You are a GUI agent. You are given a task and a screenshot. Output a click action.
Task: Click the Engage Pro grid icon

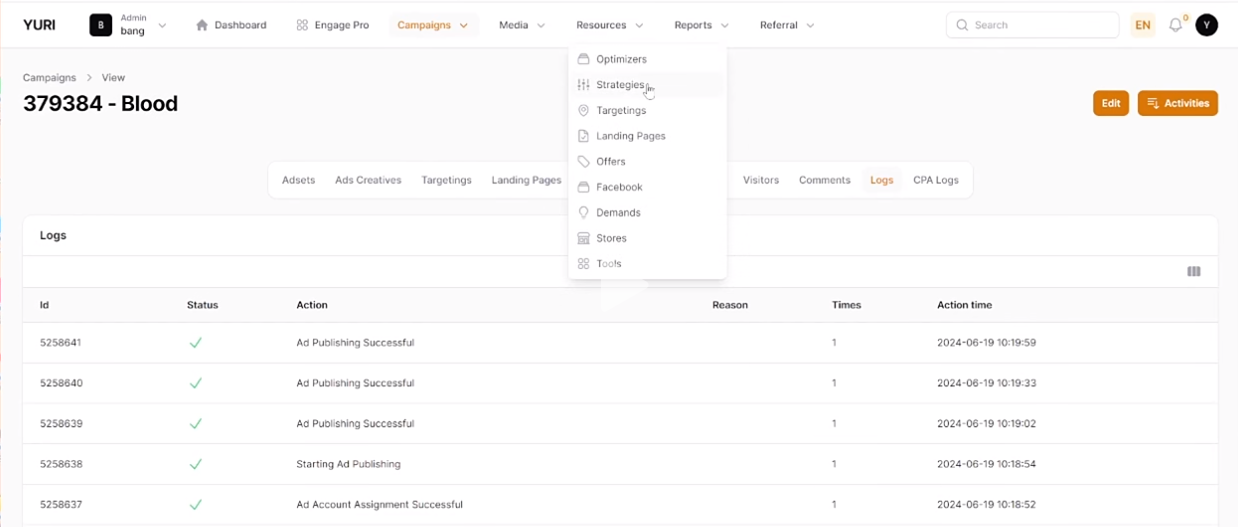[x=302, y=25]
